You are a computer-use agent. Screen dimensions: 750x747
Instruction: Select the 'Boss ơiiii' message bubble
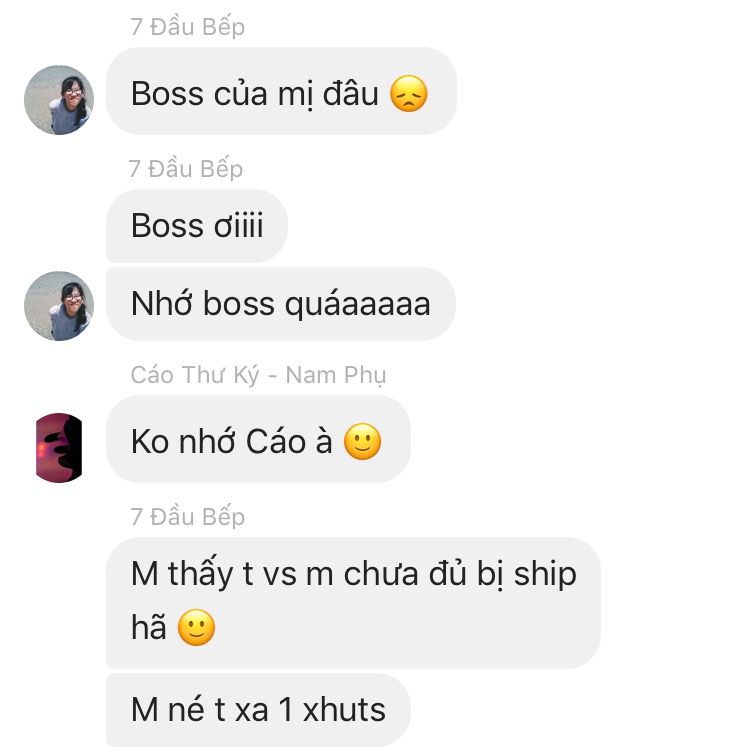coord(197,226)
